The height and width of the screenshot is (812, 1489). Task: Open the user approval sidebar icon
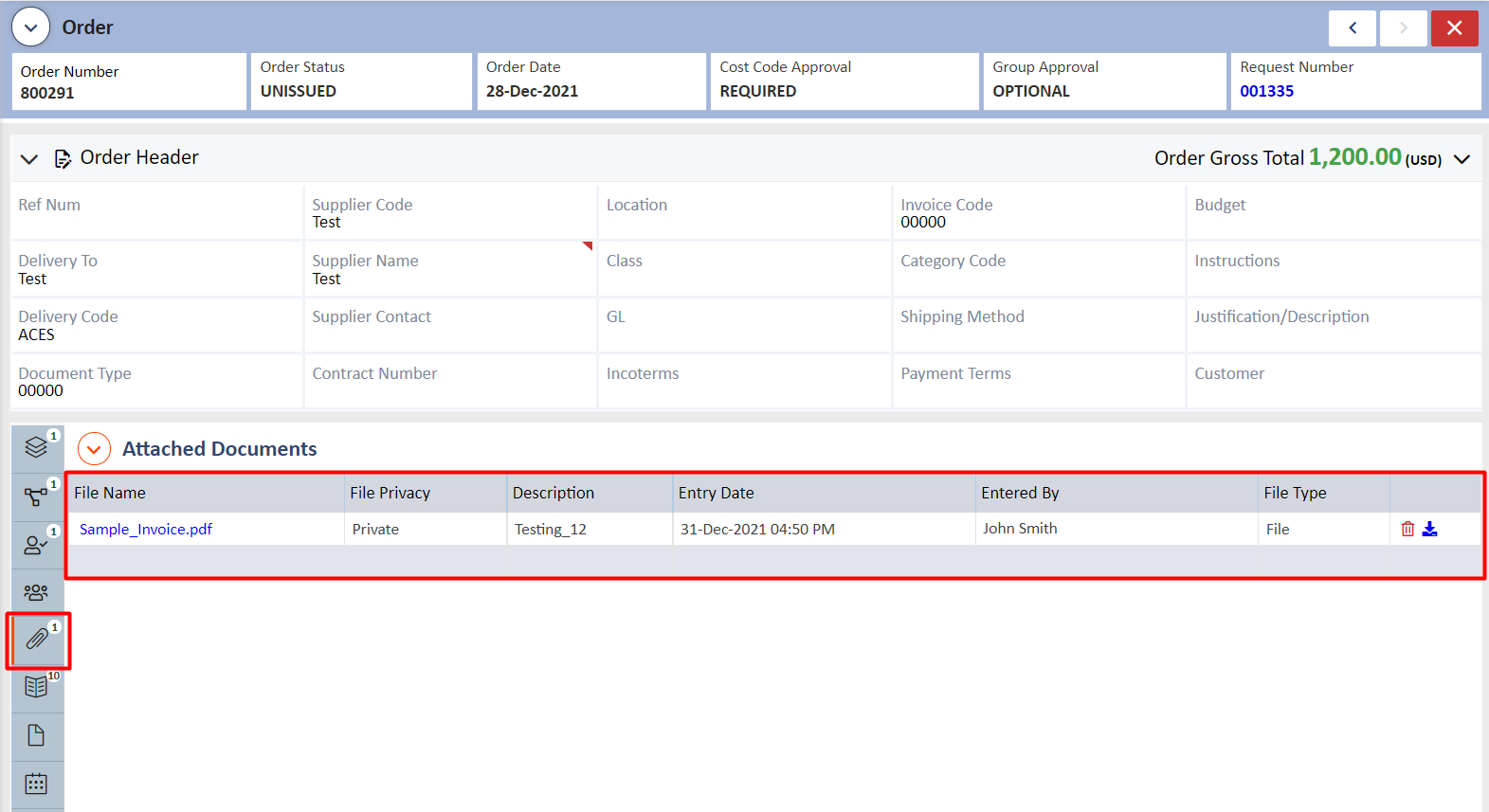coord(37,545)
